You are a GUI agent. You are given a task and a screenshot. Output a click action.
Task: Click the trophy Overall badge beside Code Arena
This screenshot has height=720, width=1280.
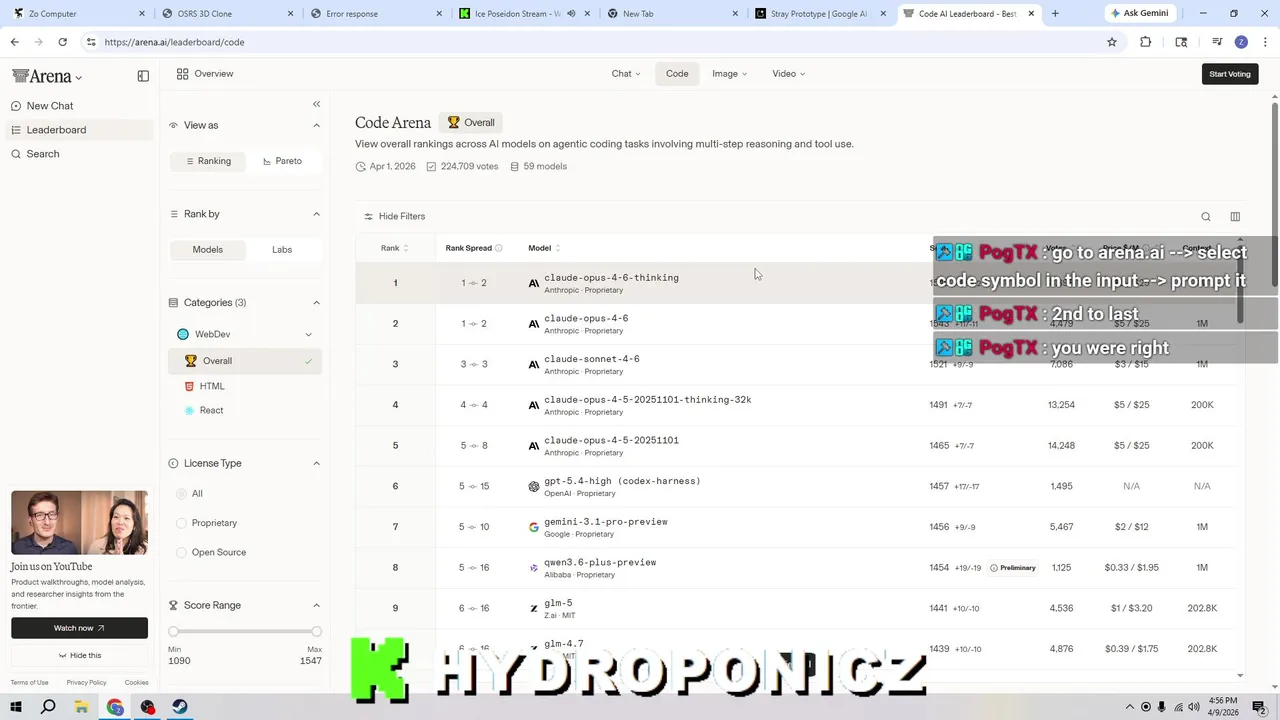(471, 123)
